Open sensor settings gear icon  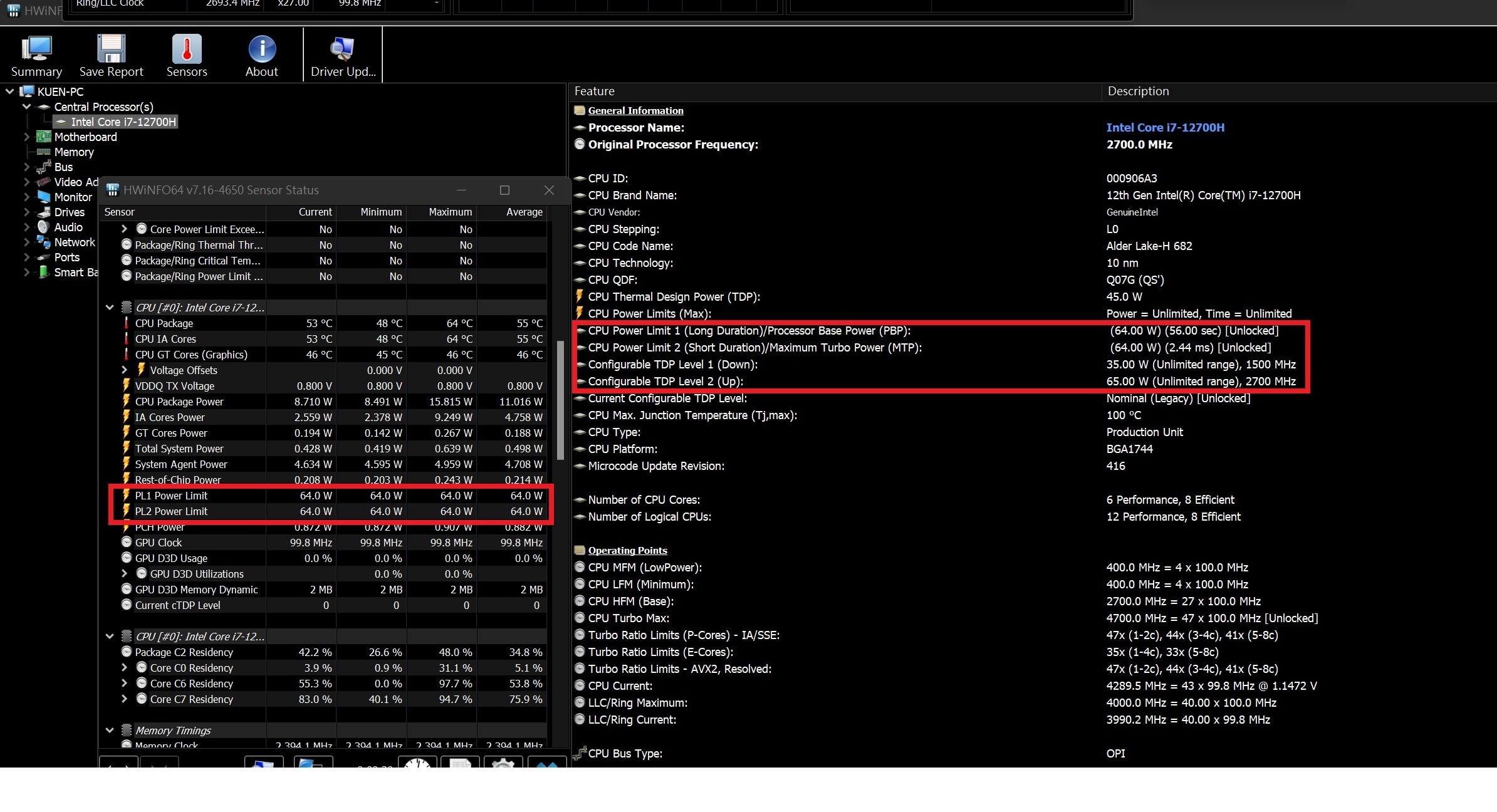point(503,762)
